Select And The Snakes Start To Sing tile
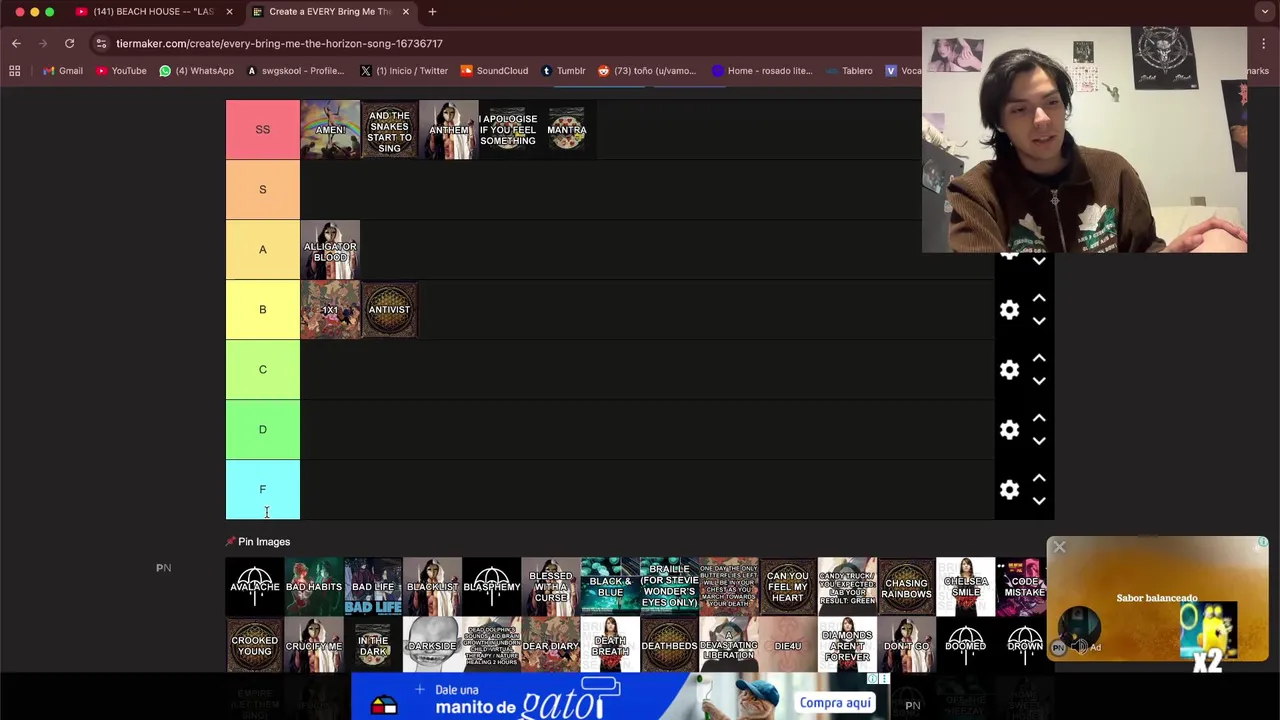 [x=389, y=130]
